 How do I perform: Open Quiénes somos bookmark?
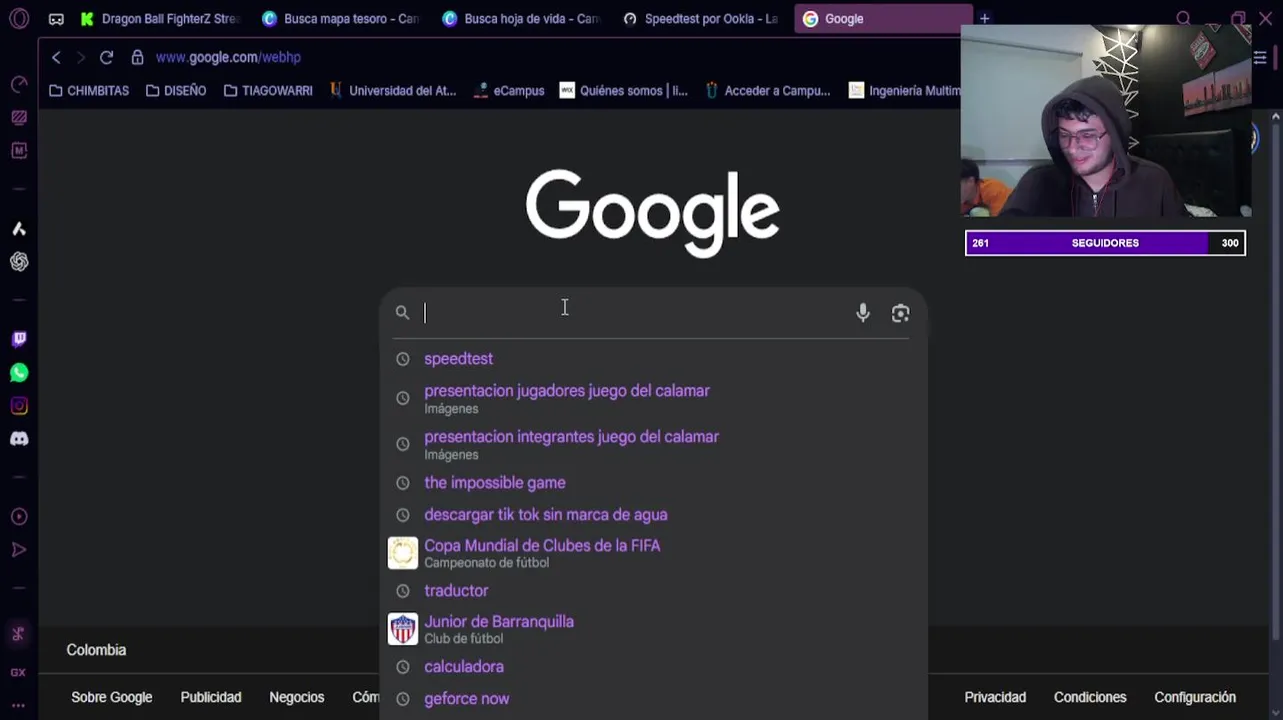(x=624, y=91)
